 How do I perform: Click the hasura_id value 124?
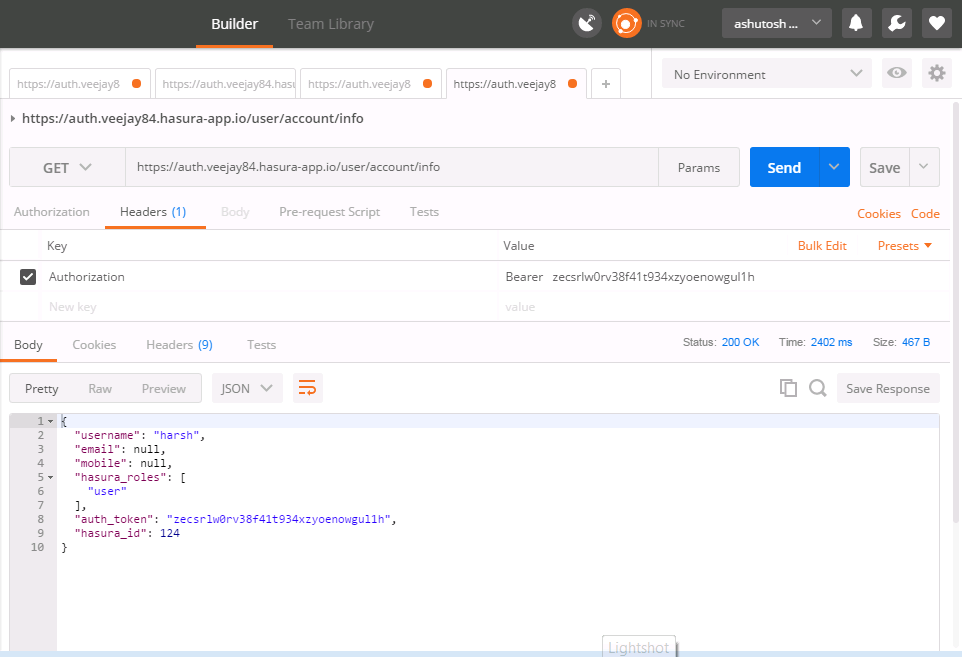pos(170,533)
